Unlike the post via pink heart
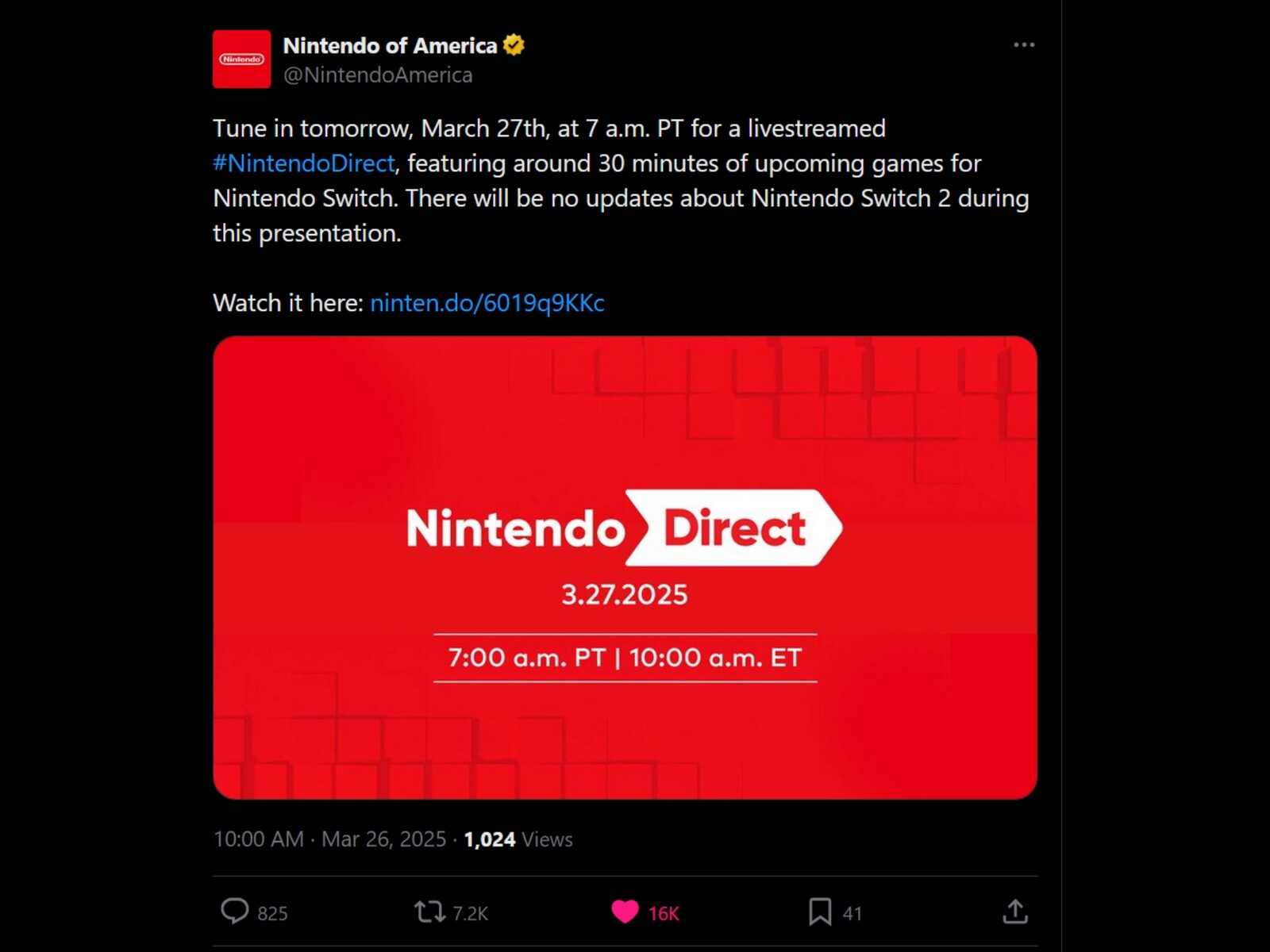Image resolution: width=1270 pixels, height=952 pixels. point(625,912)
